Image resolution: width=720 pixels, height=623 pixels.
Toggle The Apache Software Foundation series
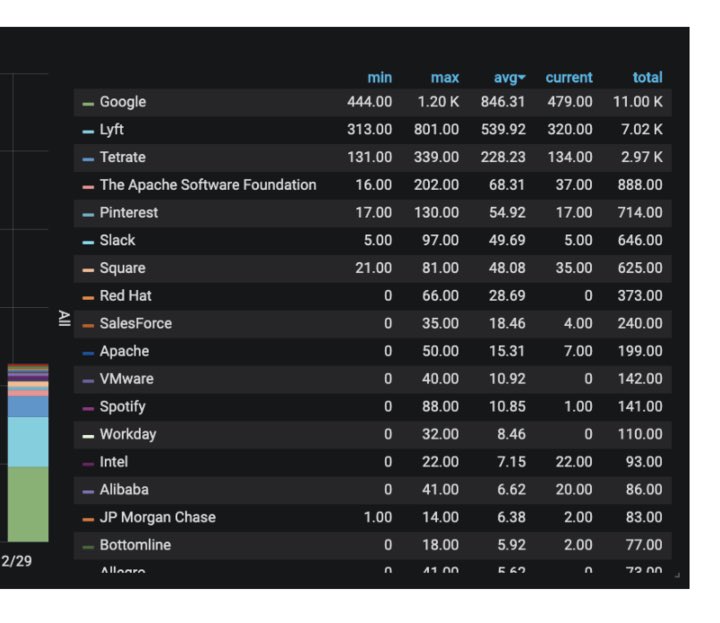pyautogui.click(x=208, y=185)
